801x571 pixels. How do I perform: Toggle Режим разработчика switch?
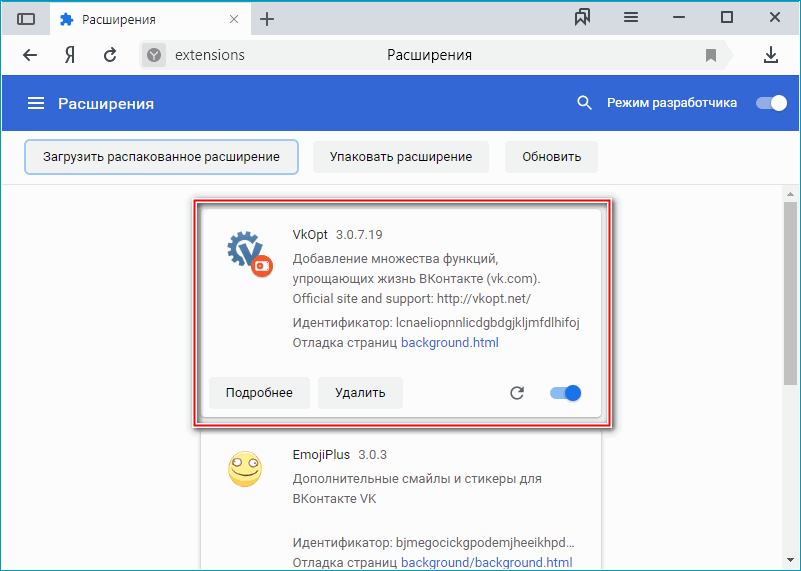(x=771, y=103)
